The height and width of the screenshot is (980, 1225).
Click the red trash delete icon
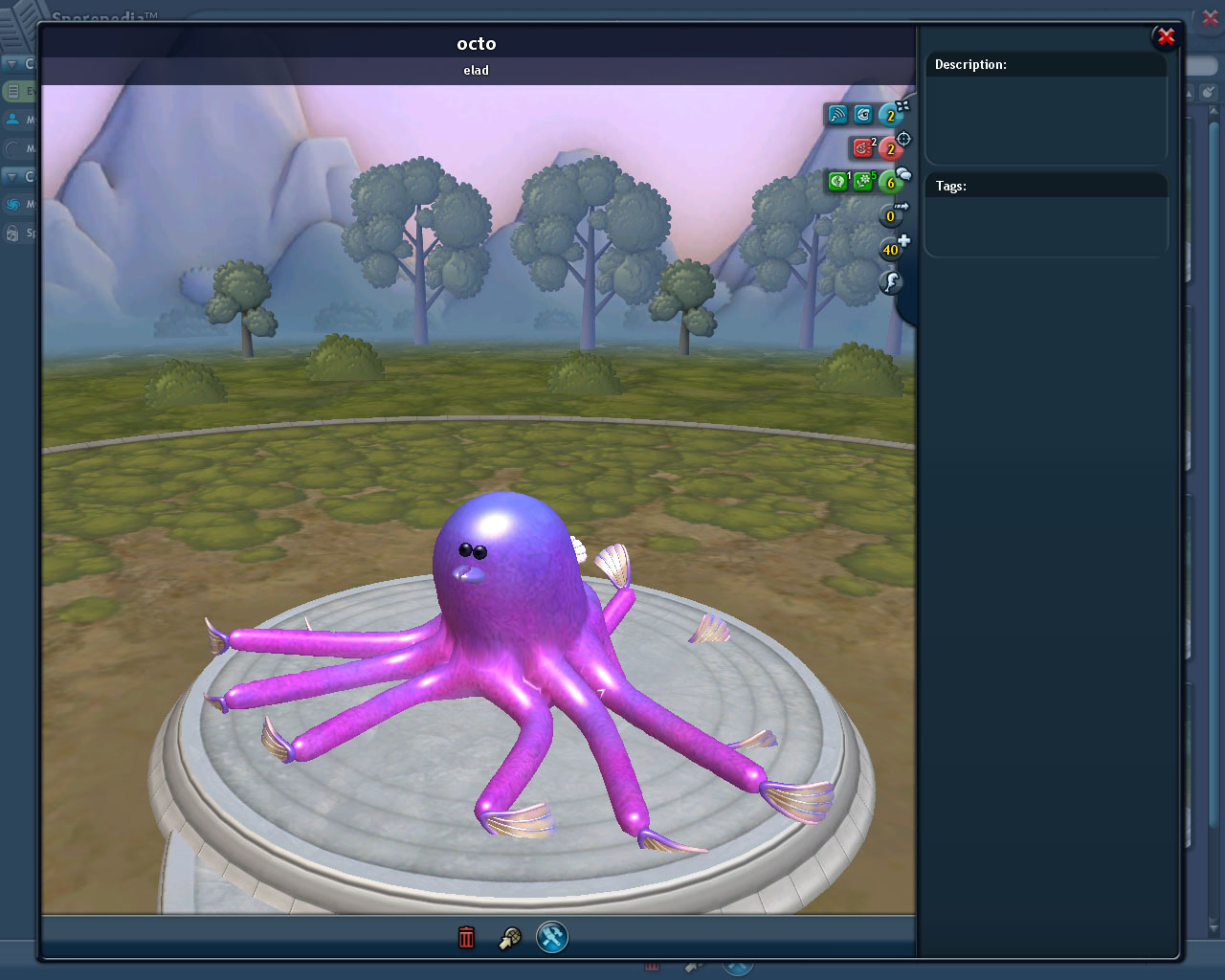(466, 937)
